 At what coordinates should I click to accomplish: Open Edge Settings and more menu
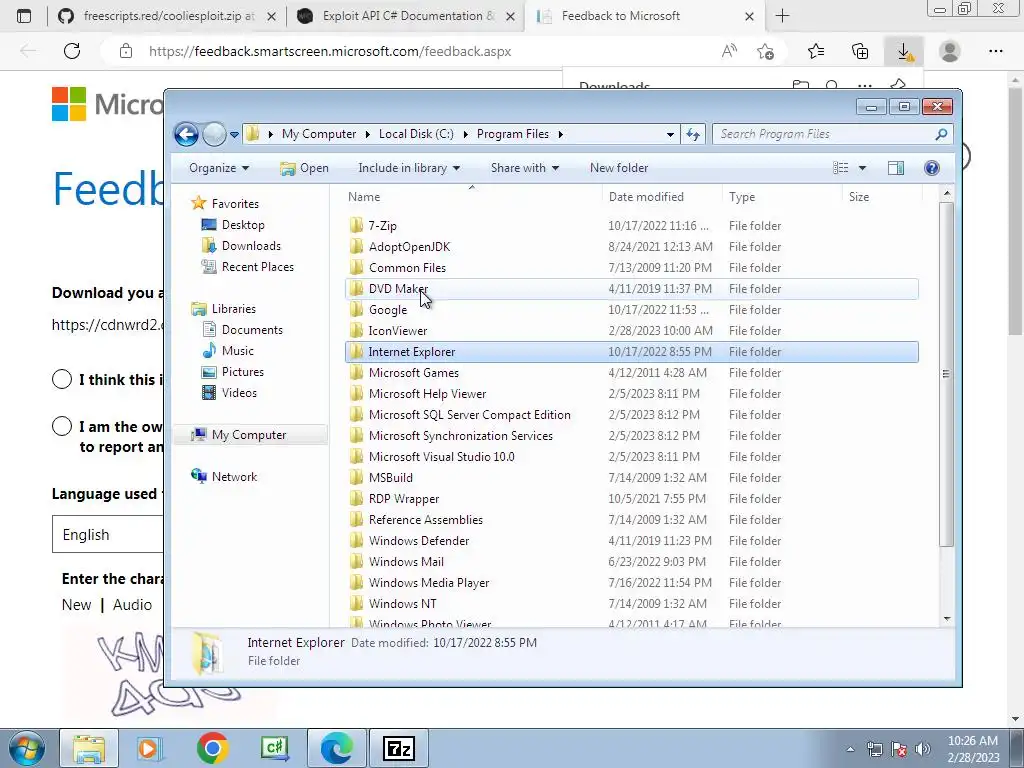point(995,51)
